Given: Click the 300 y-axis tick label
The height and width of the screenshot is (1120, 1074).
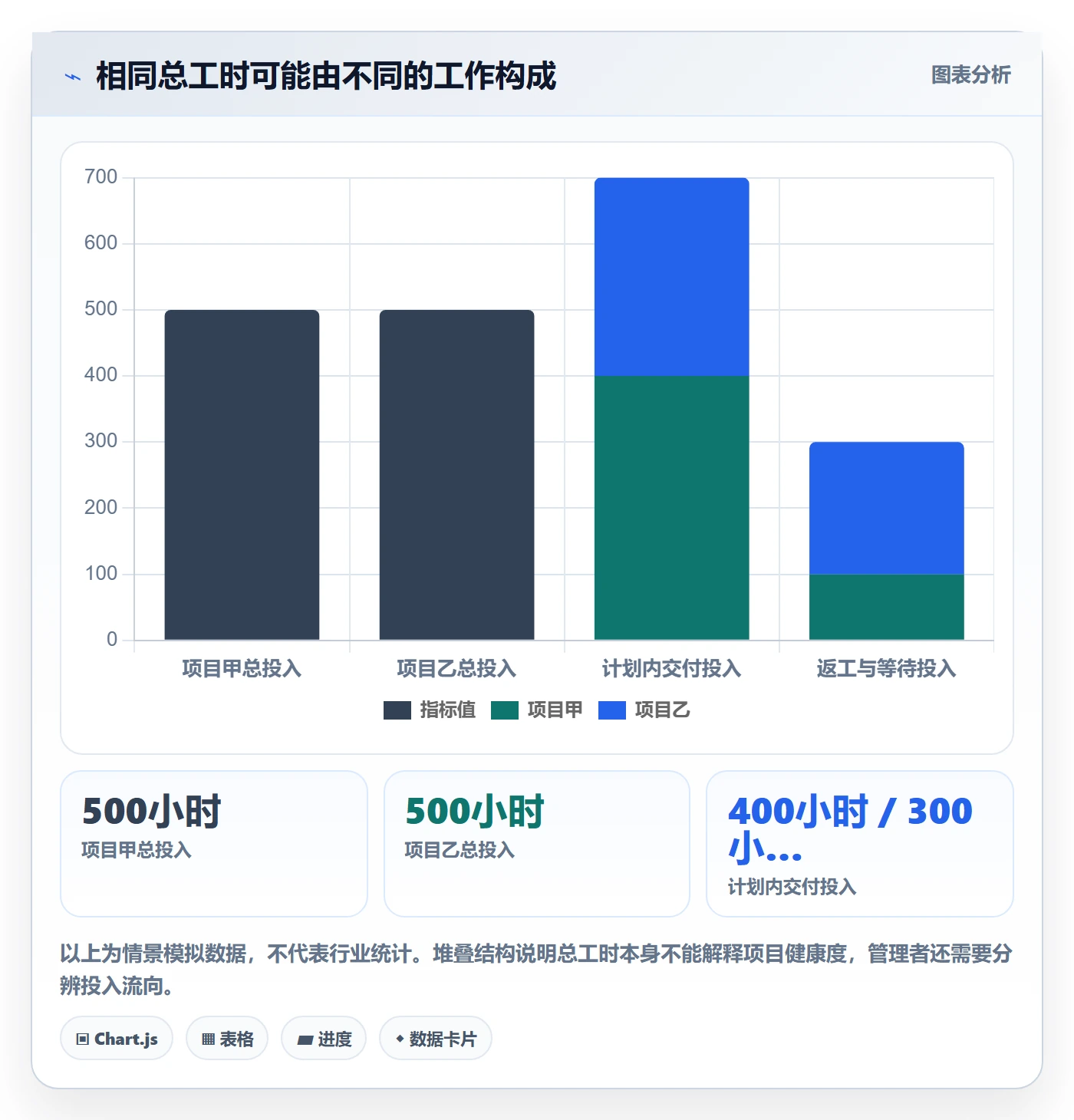Looking at the screenshot, I should [100, 441].
